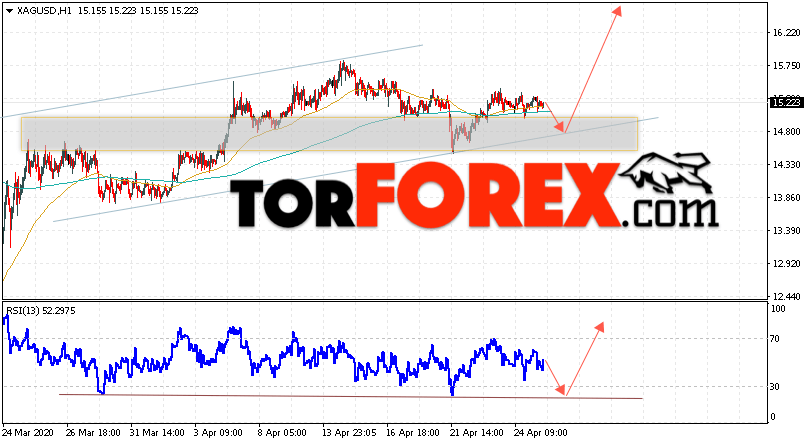808x444 pixels.
Task: Click the RSI scale value 30
Action: pyautogui.click(x=776, y=386)
